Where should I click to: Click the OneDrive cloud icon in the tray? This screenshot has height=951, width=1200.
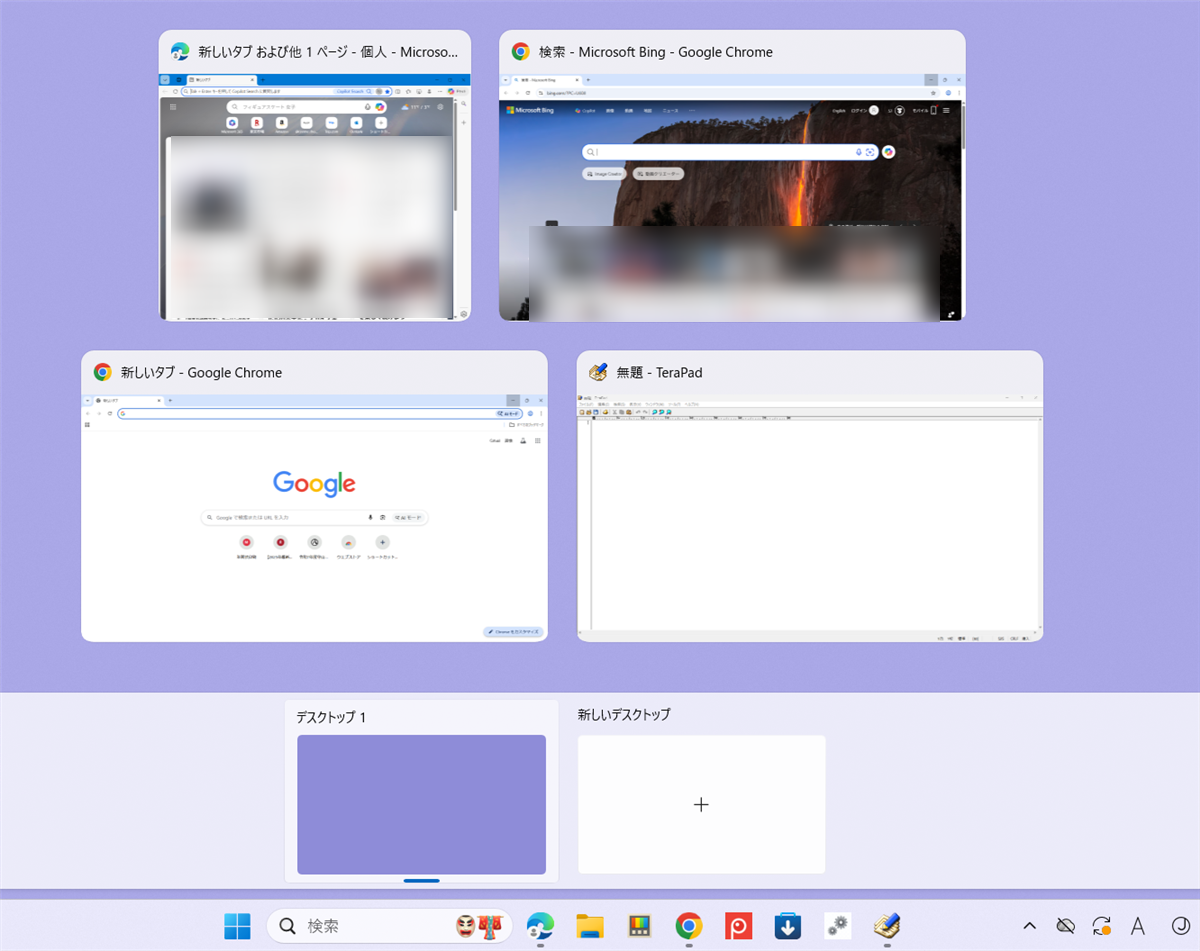tap(1065, 926)
